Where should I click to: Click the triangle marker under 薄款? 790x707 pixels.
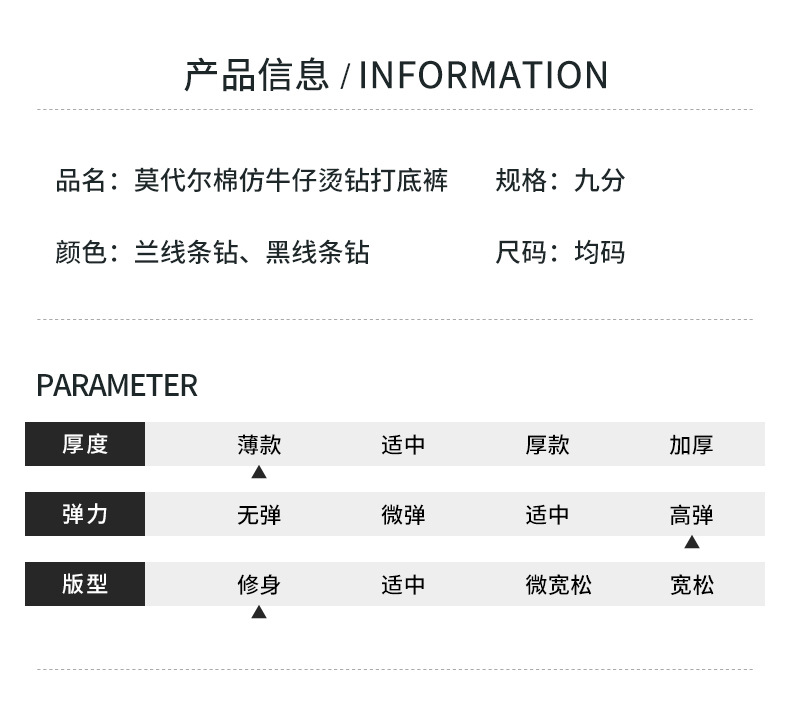[259, 472]
